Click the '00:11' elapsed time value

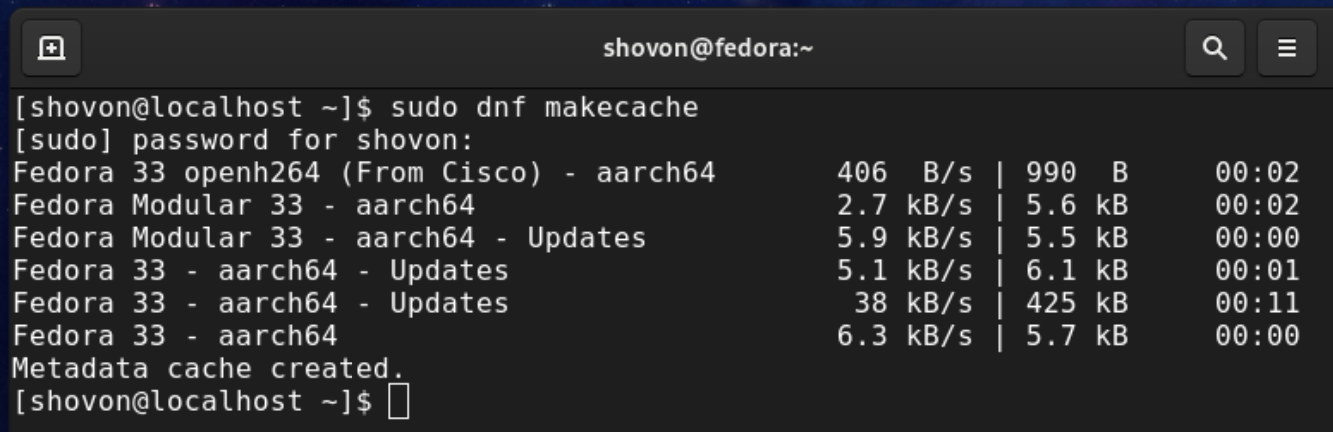tap(1257, 303)
